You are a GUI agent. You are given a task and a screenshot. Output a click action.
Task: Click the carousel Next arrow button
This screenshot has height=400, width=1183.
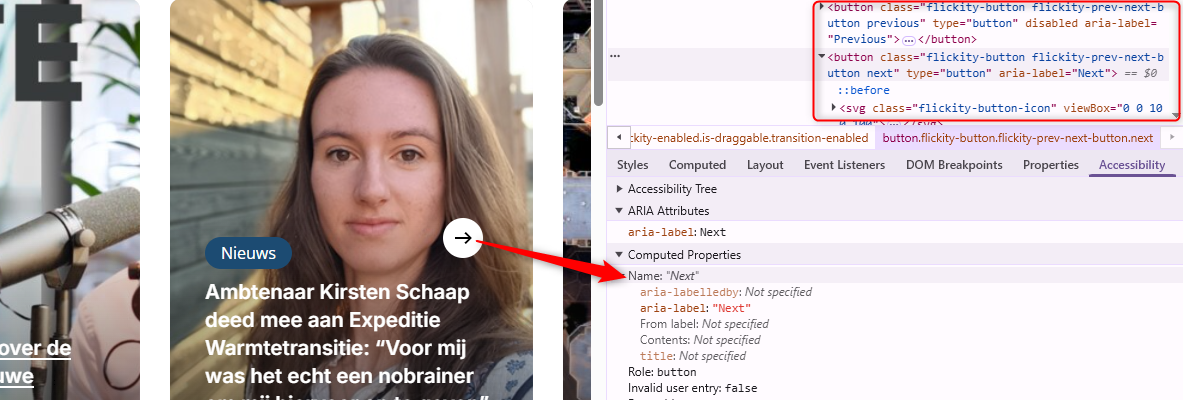click(x=462, y=238)
